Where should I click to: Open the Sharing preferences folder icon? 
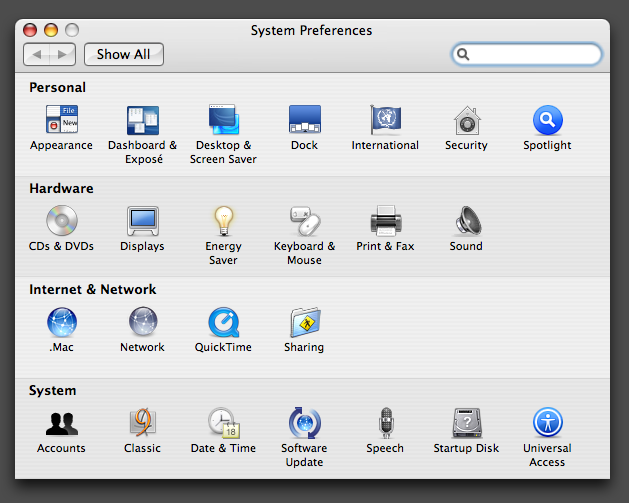coord(305,322)
